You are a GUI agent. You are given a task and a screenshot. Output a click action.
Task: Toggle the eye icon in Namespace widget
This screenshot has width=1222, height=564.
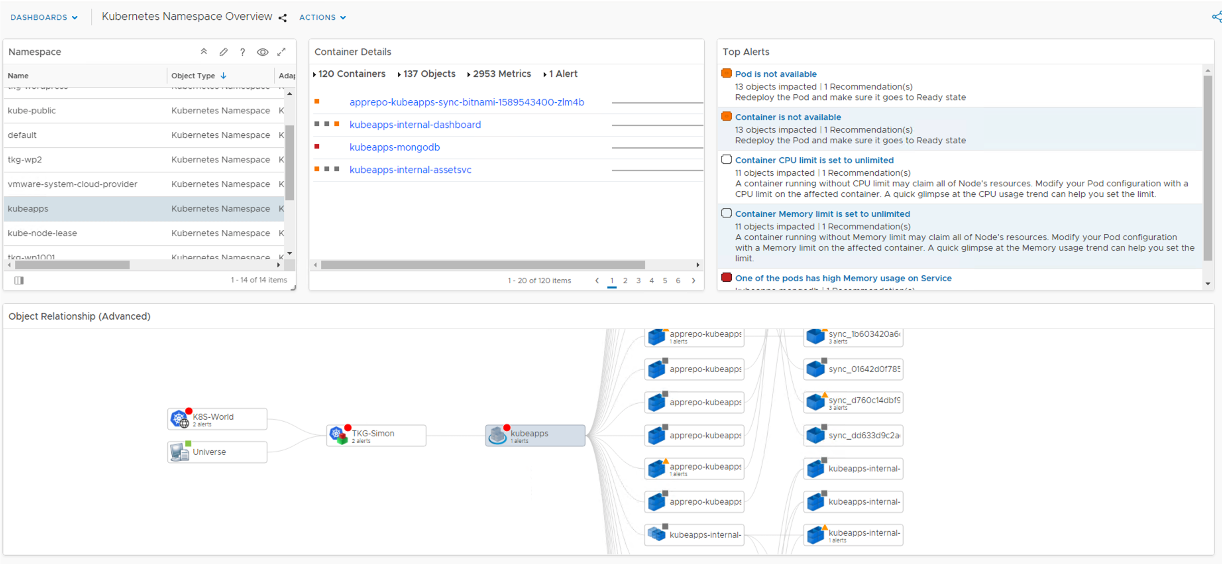pos(262,52)
